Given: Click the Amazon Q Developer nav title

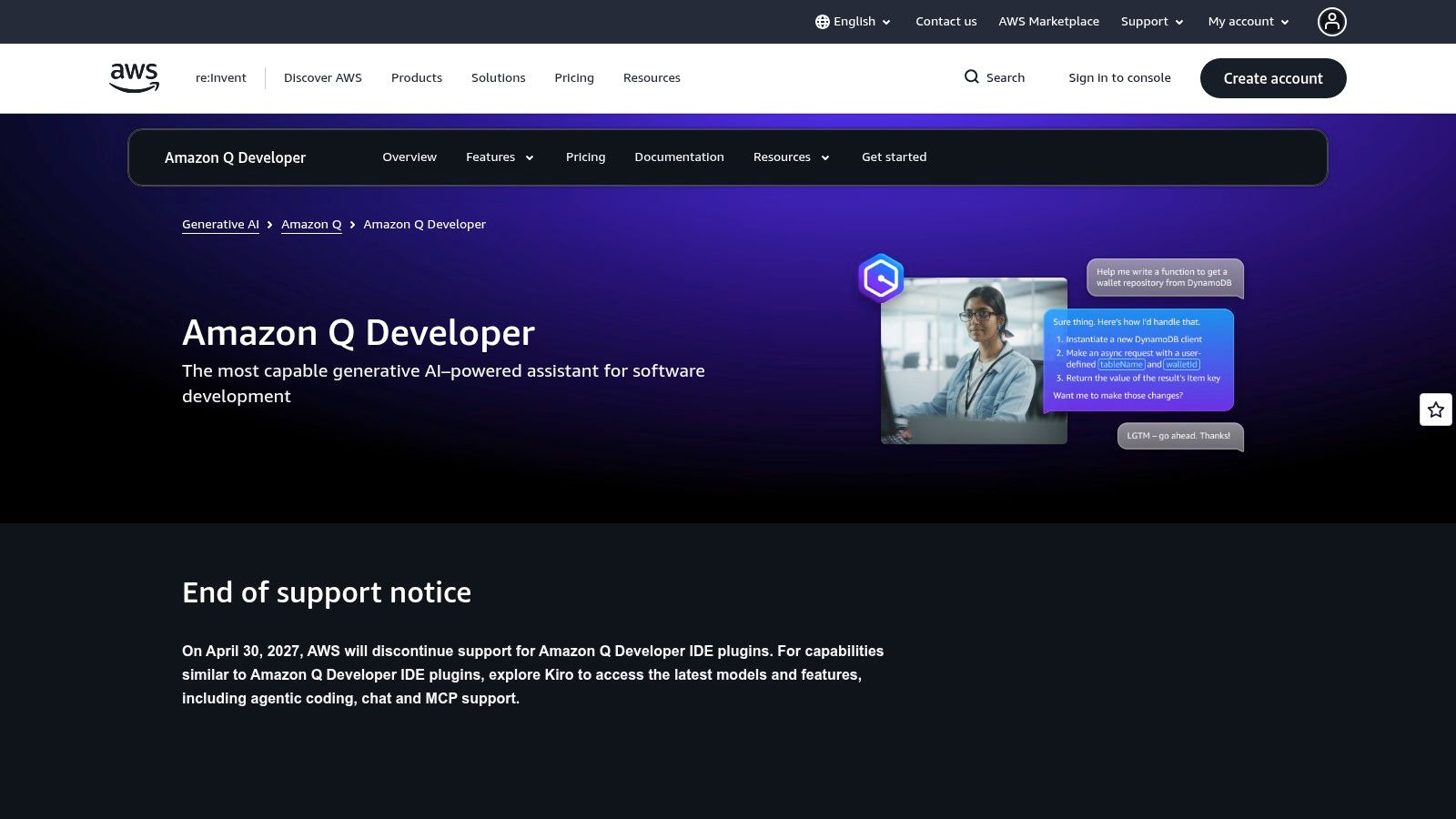Looking at the screenshot, I should coord(235,158).
